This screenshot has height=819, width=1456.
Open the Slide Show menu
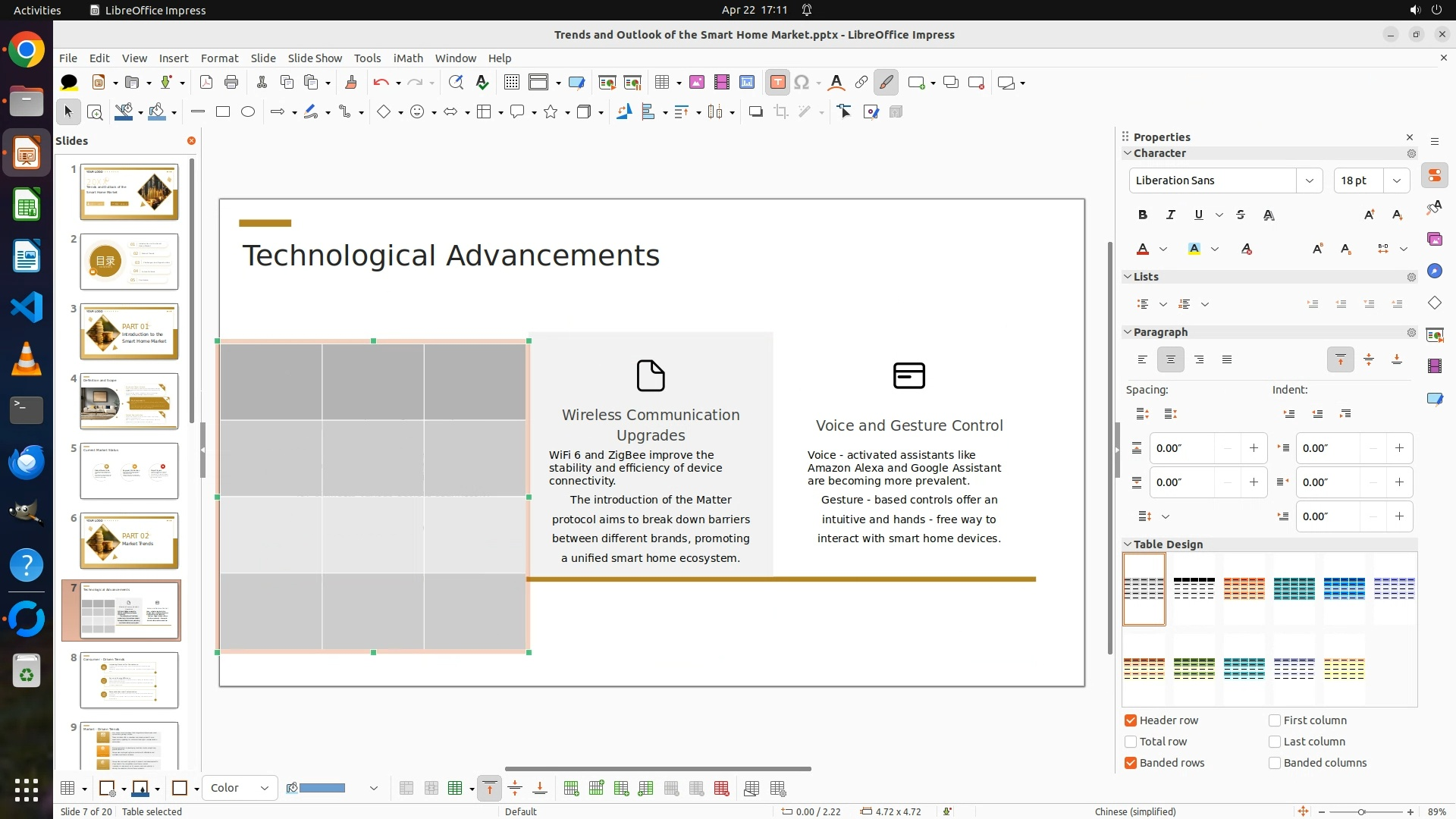coord(315,58)
